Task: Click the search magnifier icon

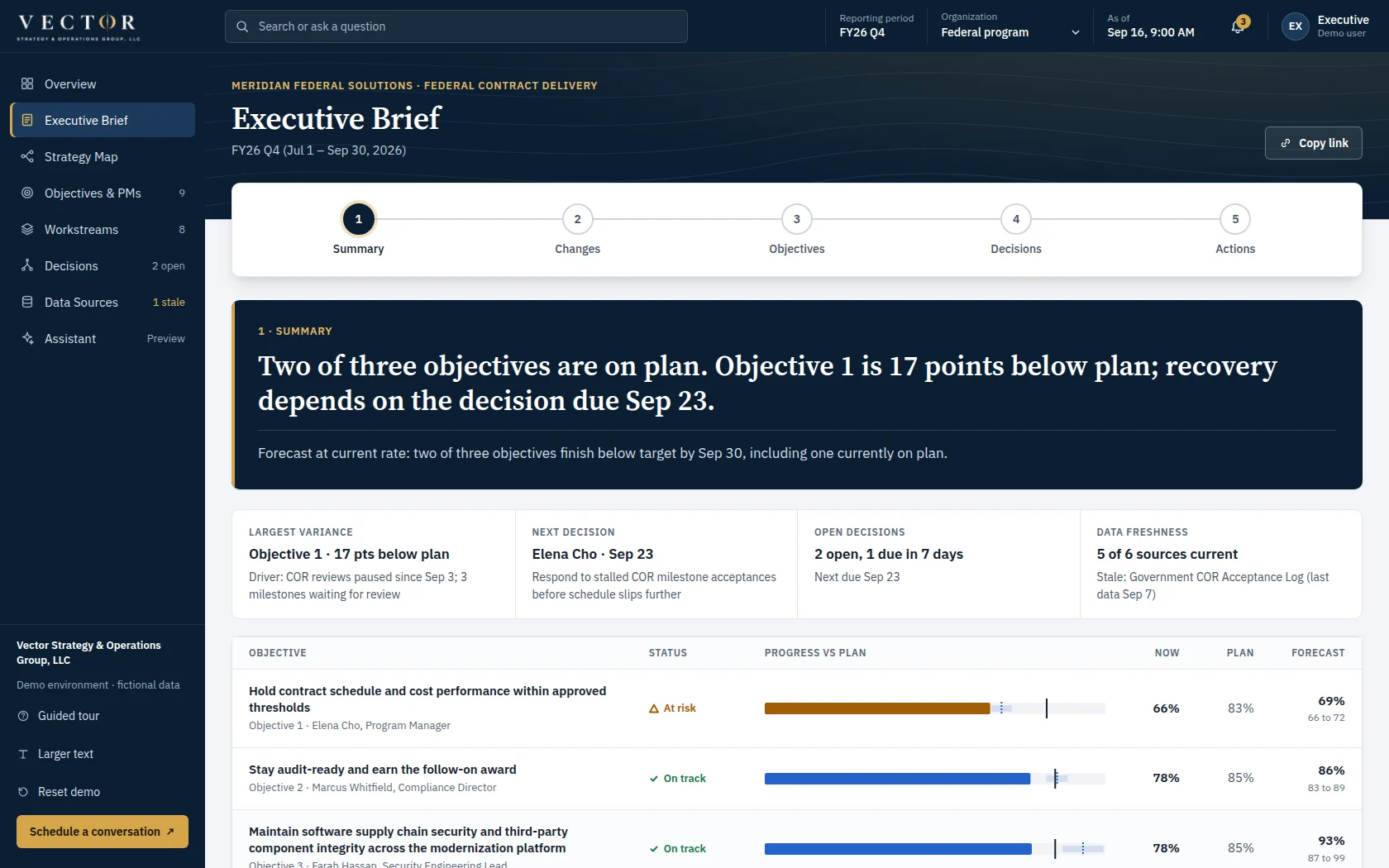Action: pos(242,26)
